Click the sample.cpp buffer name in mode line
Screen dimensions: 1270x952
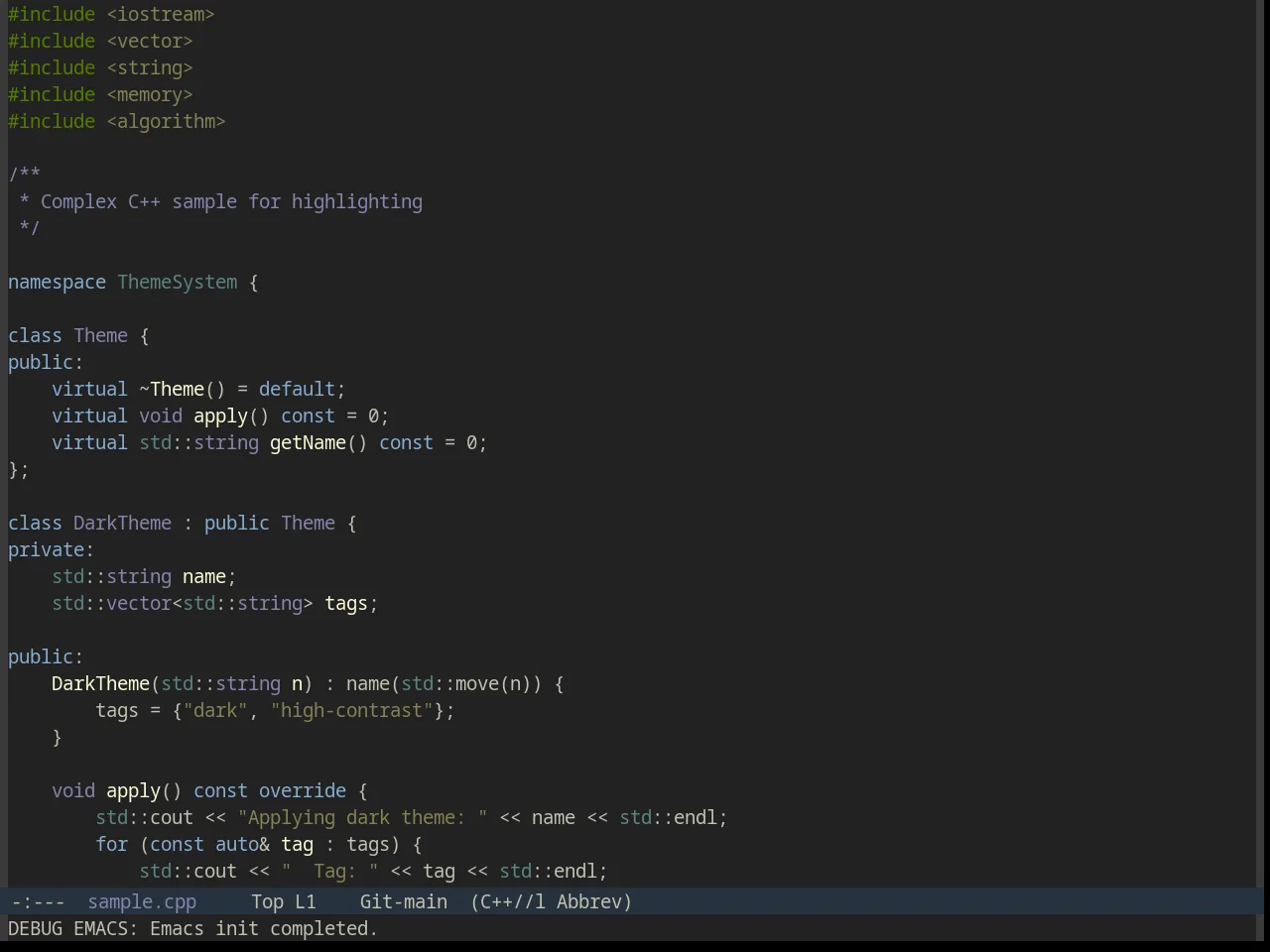142,901
